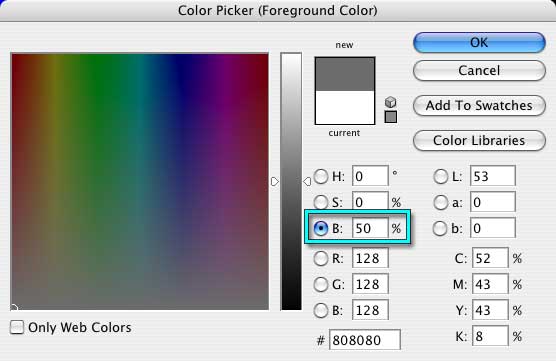556x361 pixels.
Task: Click the G value field showing 128
Action: (370, 284)
